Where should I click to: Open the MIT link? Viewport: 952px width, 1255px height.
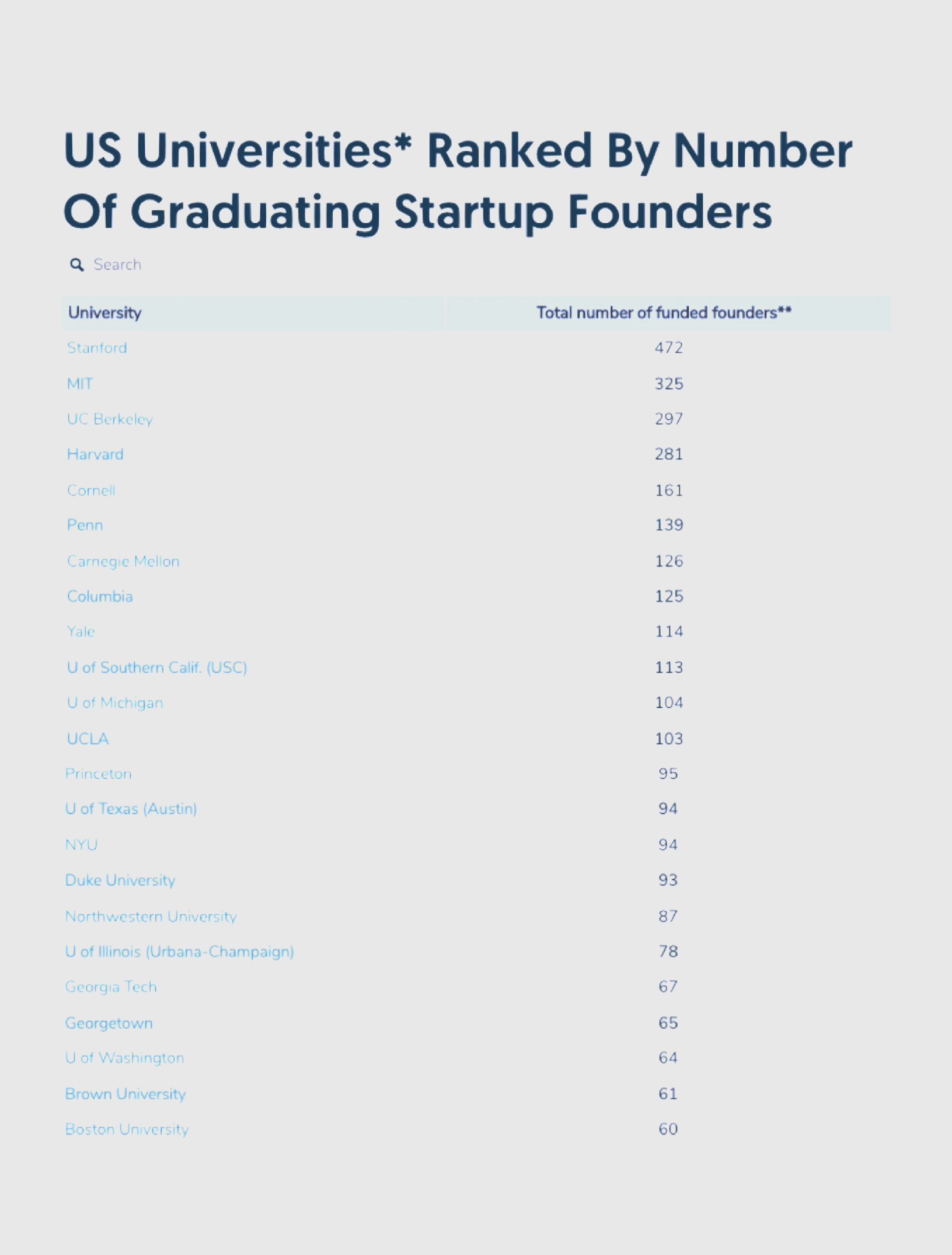tap(80, 384)
